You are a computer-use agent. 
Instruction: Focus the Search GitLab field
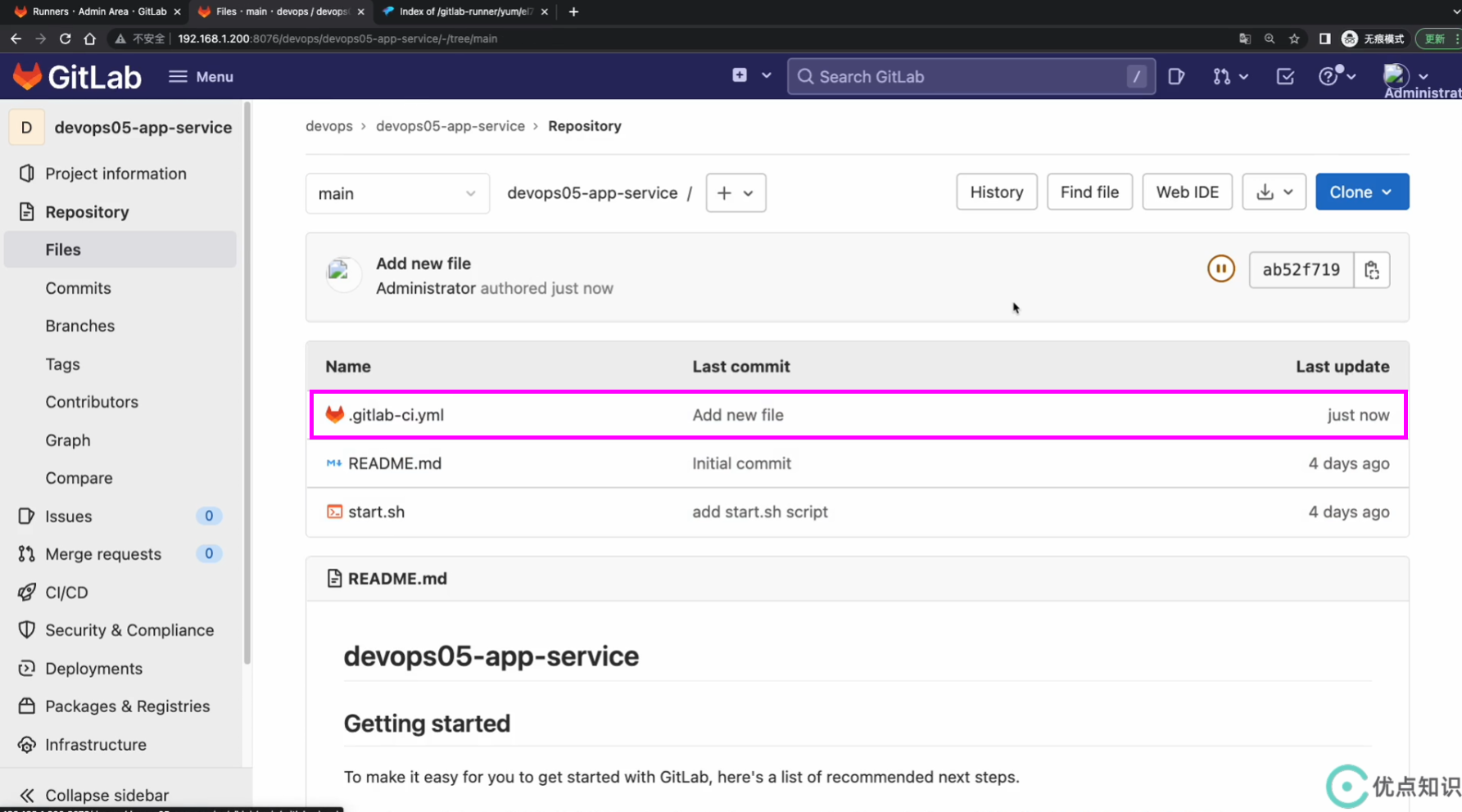(971, 76)
